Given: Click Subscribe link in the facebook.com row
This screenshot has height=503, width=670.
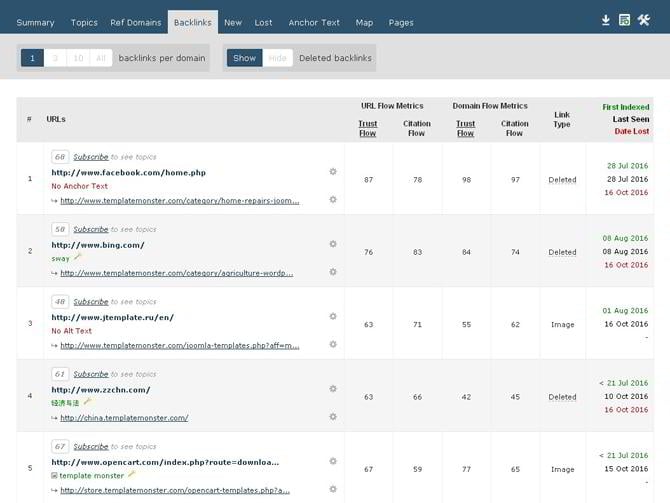Looking at the screenshot, I should [x=91, y=157].
